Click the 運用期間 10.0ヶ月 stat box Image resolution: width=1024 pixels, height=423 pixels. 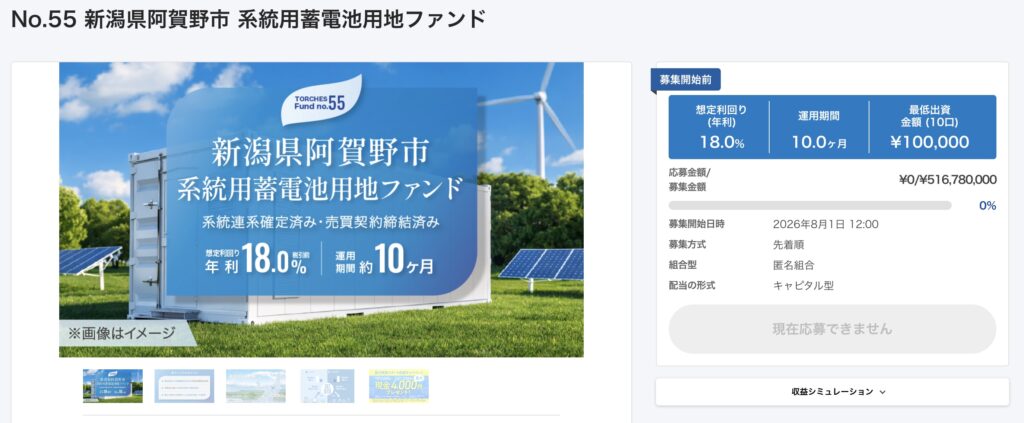pos(818,127)
